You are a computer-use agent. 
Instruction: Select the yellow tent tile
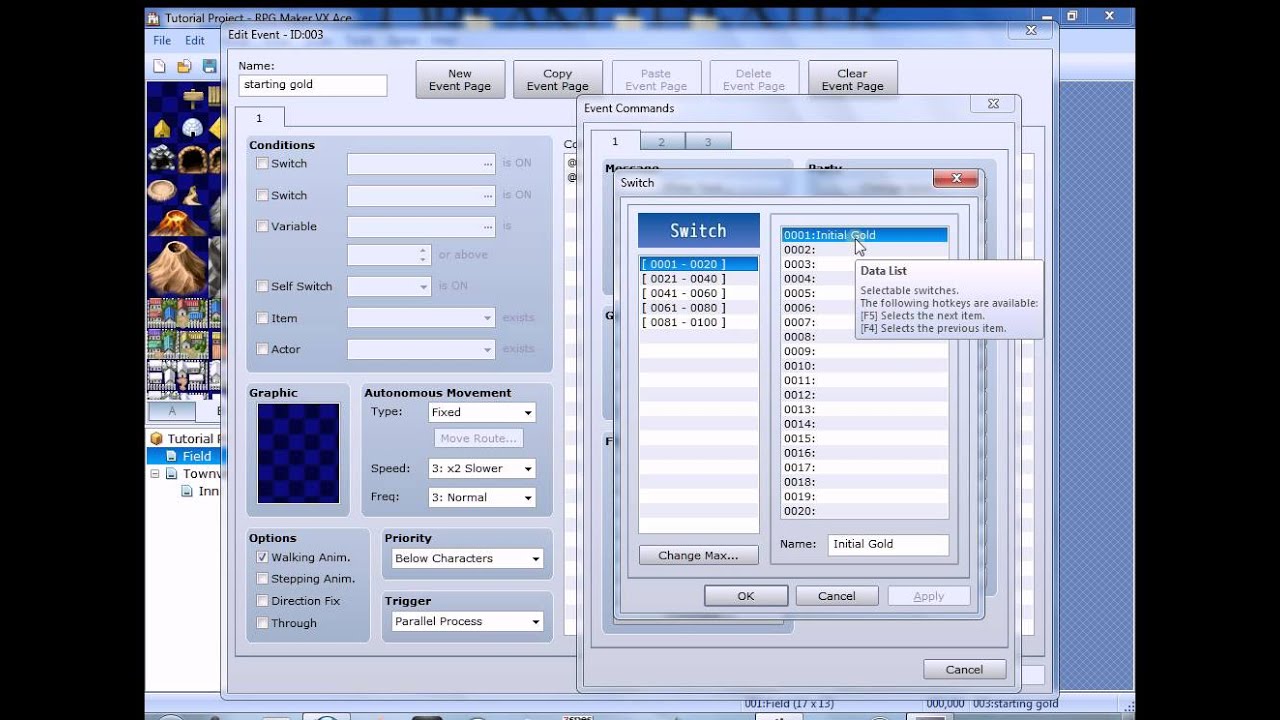[163, 128]
